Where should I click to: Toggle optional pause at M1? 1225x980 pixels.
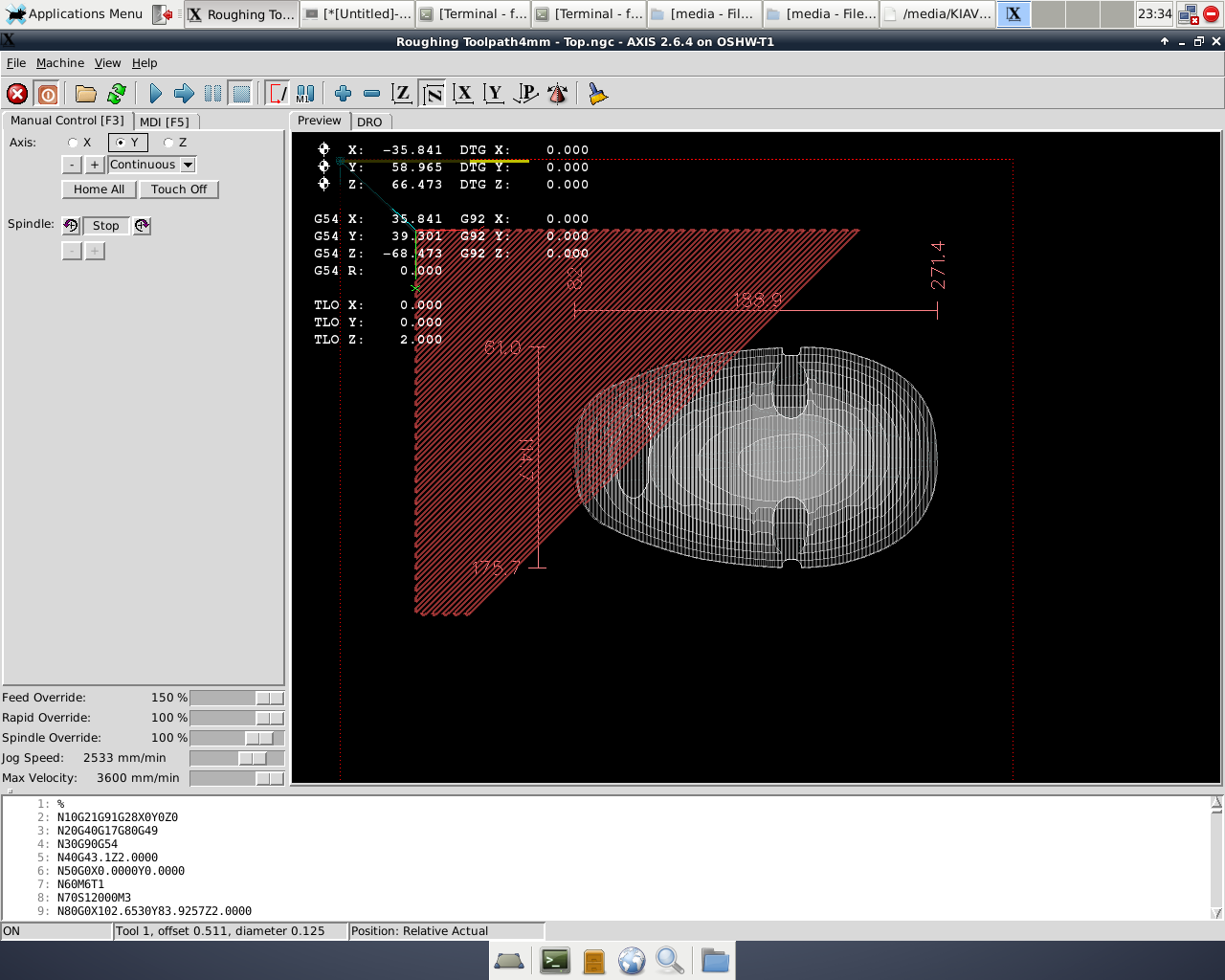click(x=304, y=93)
